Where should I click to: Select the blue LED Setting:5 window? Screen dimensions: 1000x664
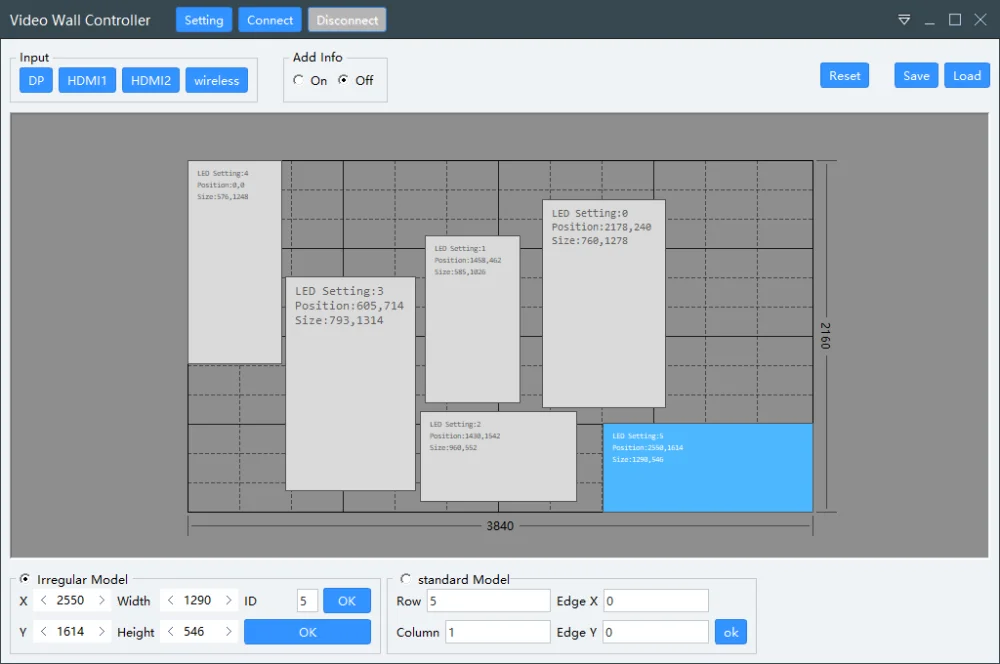708,468
